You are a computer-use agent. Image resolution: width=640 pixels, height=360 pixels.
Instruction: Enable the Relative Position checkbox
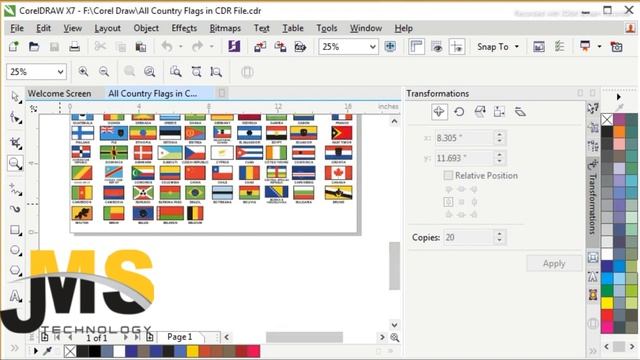coord(448,176)
